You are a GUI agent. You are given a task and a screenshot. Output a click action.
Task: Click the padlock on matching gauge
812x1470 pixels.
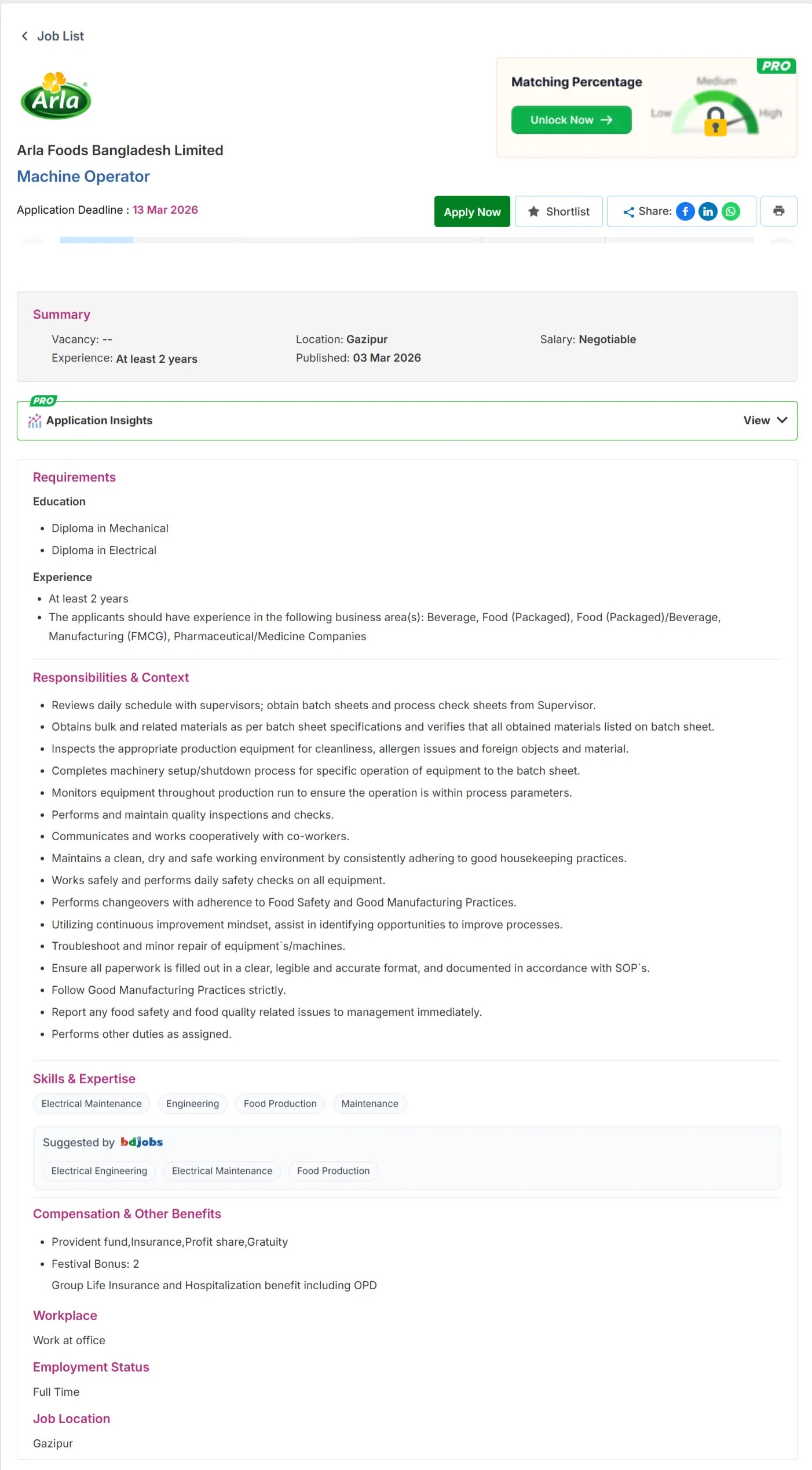[716, 121]
